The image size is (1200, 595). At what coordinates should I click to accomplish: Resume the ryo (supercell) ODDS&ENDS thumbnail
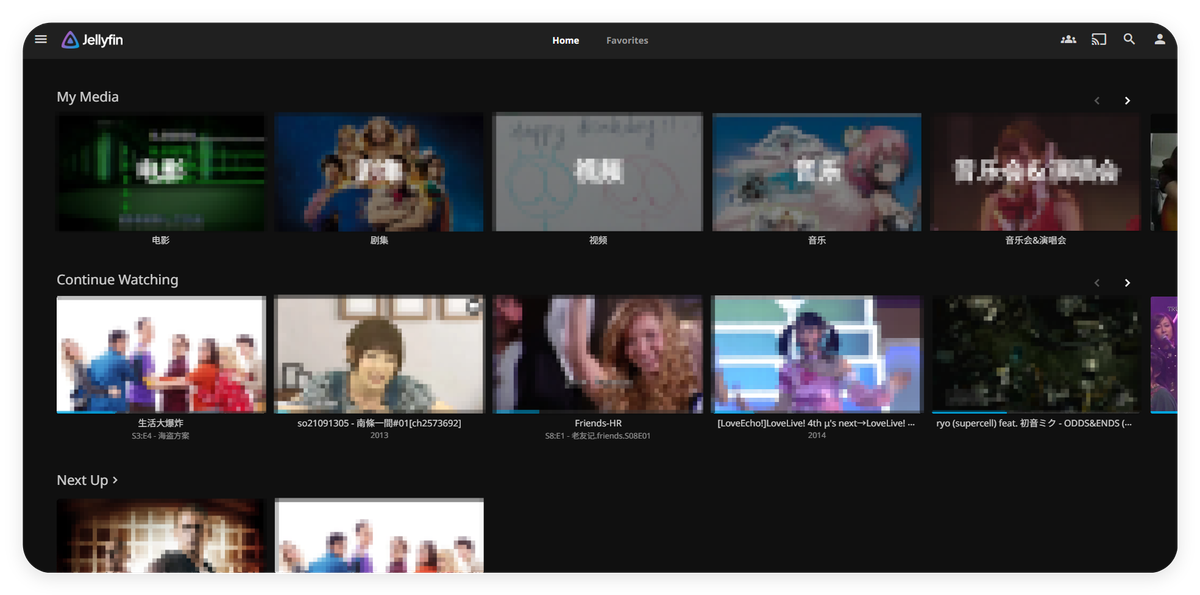click(x=1036, y=354)
